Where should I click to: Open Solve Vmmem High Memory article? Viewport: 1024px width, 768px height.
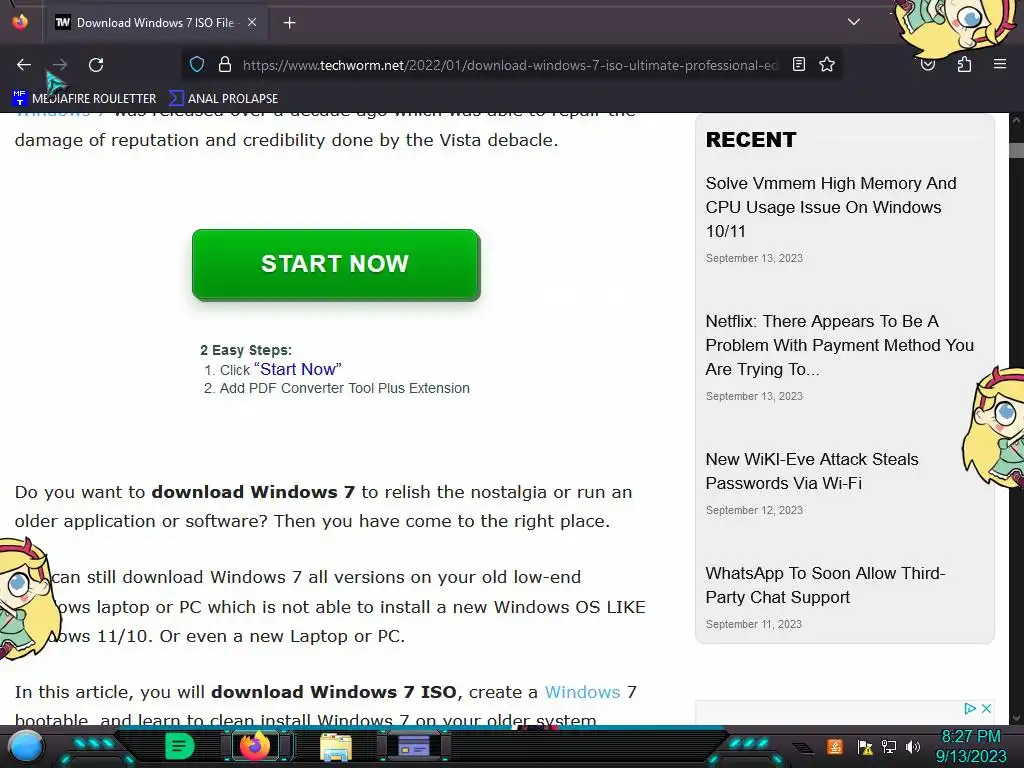tap(831, 207)
